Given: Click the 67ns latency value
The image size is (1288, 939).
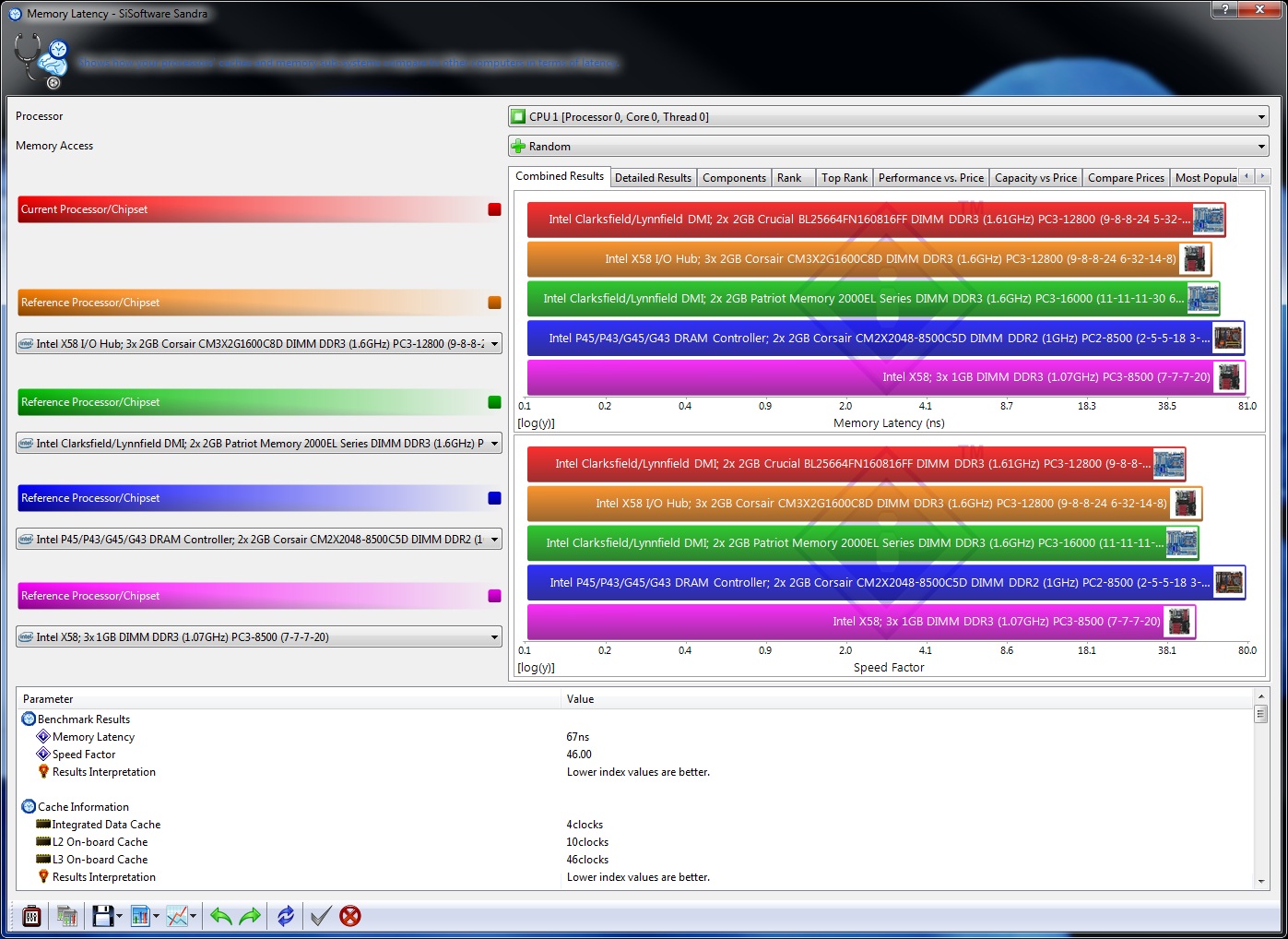Looking at the screenshot, I should 578,737.
